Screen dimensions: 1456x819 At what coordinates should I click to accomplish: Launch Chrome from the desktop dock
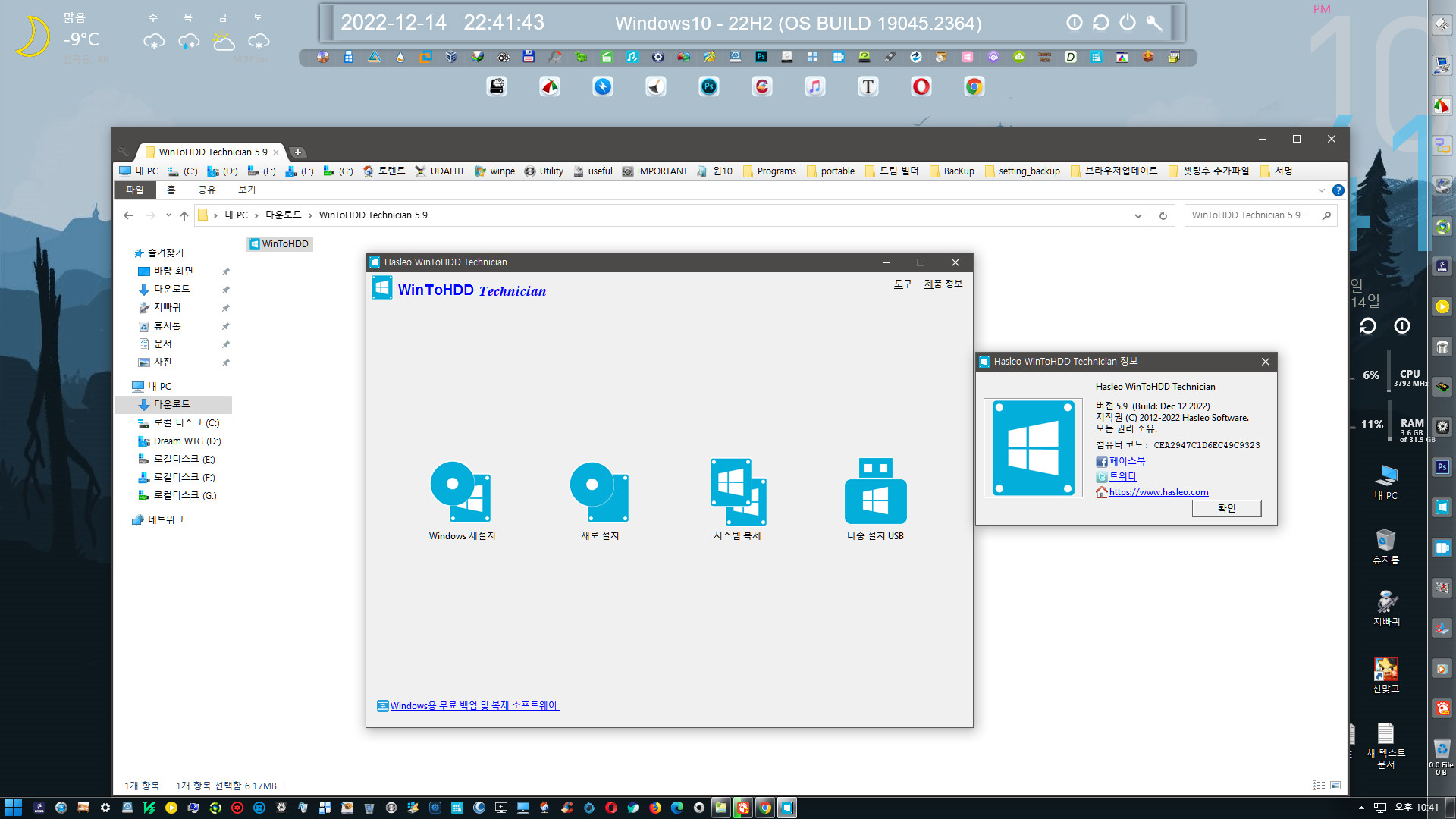(x=974, y=86)
